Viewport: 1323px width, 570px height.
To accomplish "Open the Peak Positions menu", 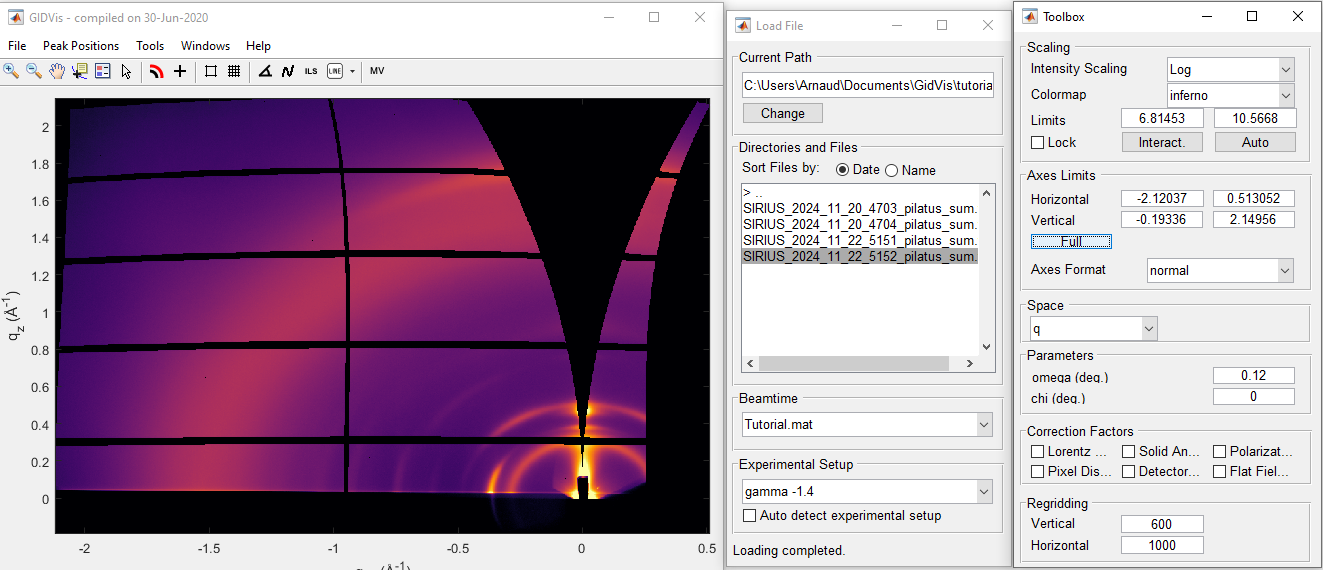I will click(x=81, y=46).
